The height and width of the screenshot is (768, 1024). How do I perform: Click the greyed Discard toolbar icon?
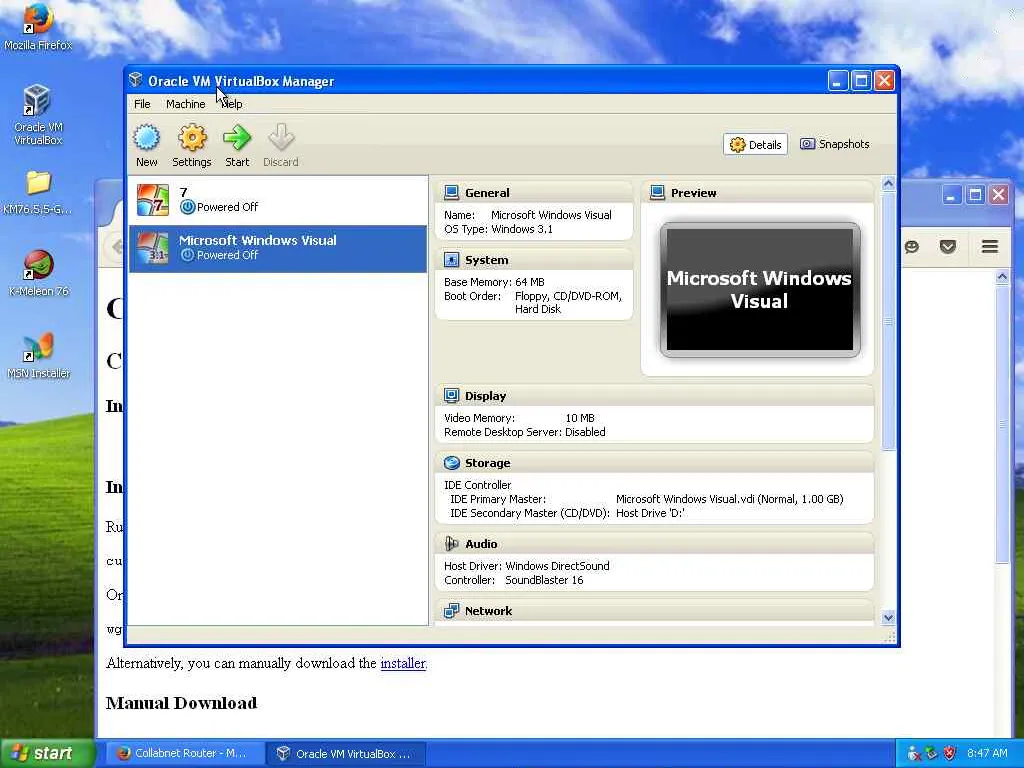click(281, 138)
